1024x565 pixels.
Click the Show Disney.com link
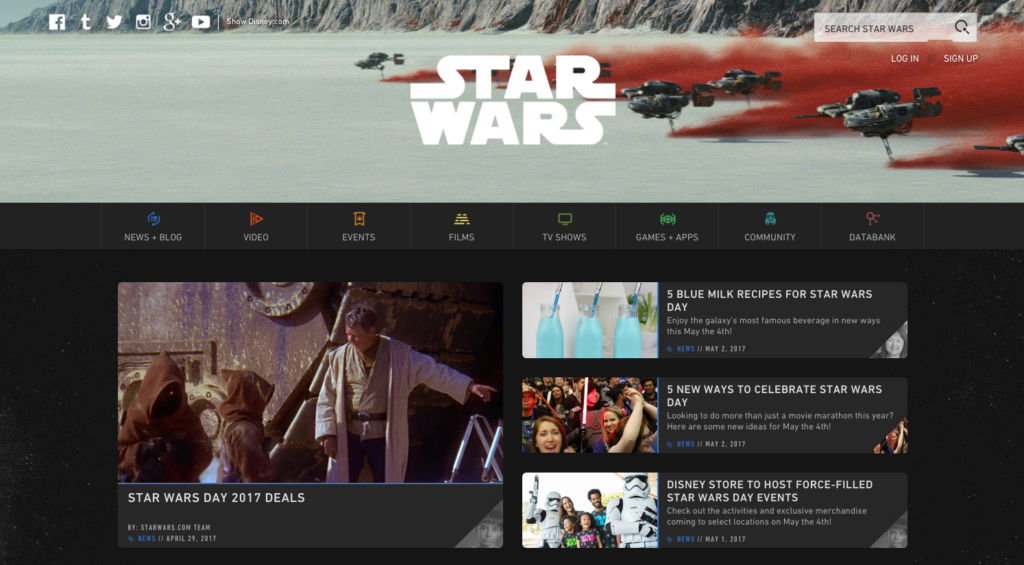tap(257, 22)
